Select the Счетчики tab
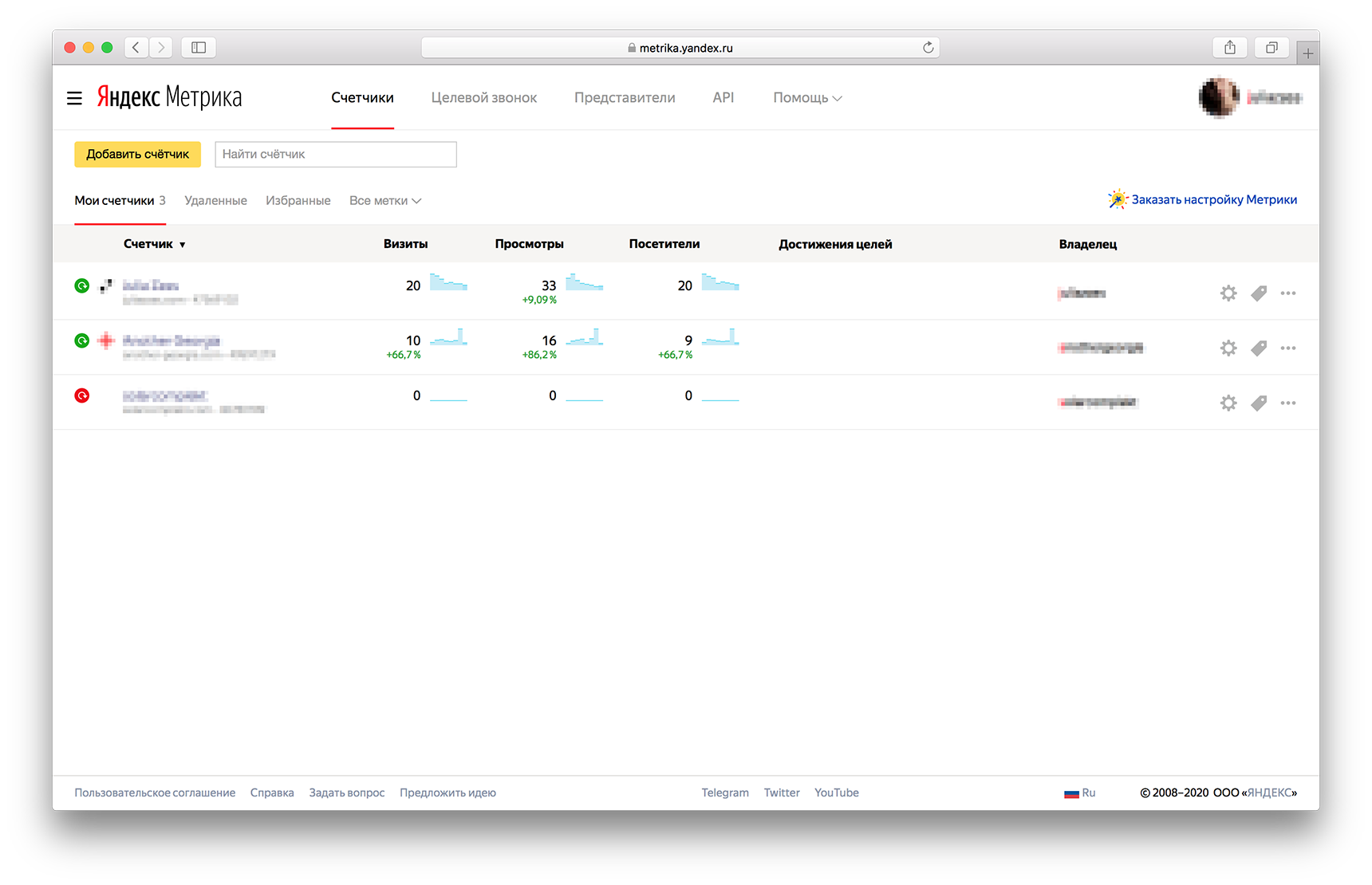The width and height of the screenshot is (1372, 885). pos(362,97)
